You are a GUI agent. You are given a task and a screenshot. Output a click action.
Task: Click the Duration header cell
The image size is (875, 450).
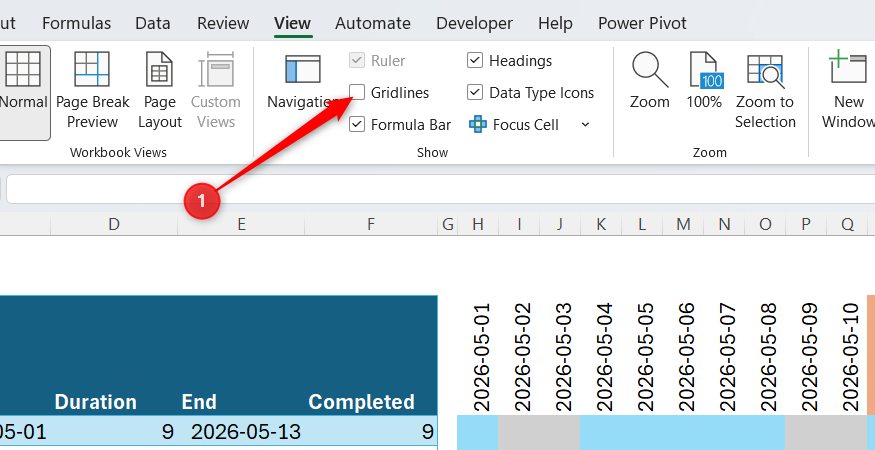pyautogui.click(x=114, y=355)
